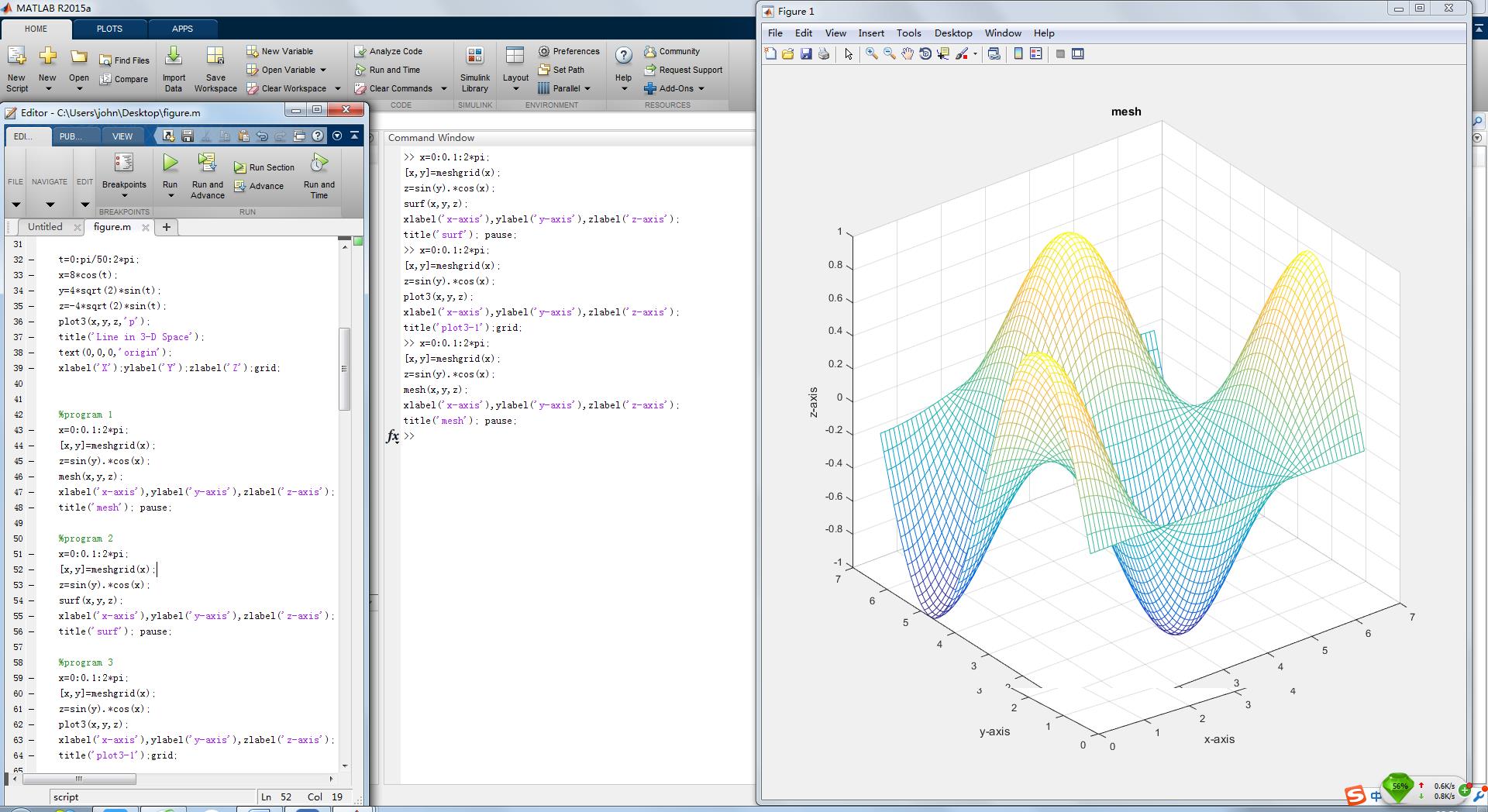Click Save Workspace in HOME ribbon
1488x812 pixels.
pyautogui.click(x=215, y=70)
